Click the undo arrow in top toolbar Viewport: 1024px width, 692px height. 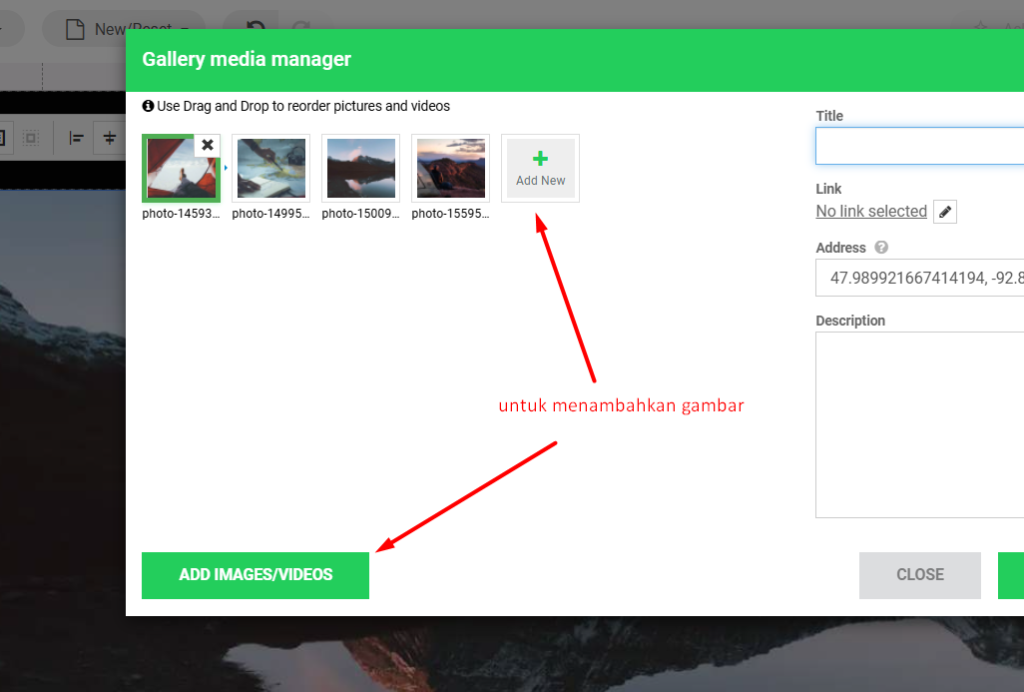(256, 29)
